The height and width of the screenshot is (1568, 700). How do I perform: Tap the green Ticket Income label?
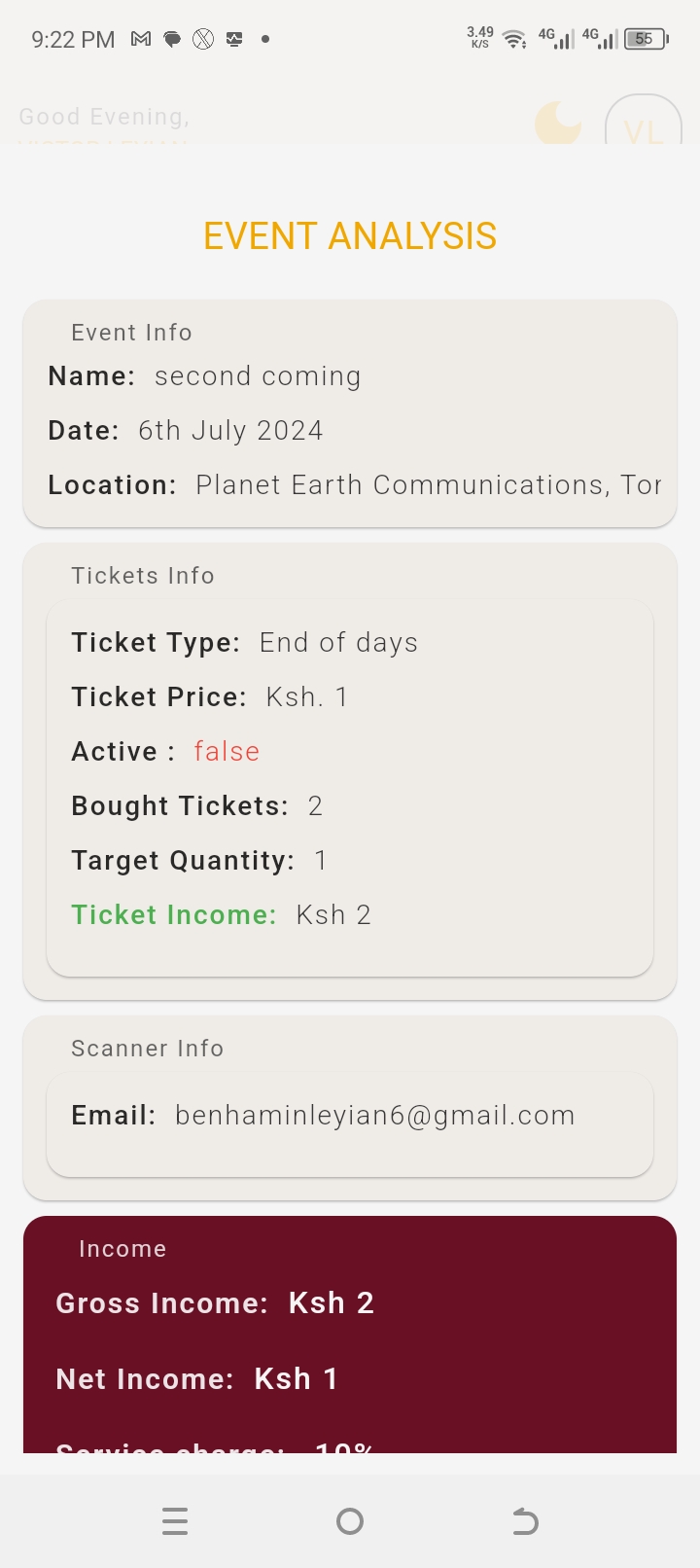174,915
